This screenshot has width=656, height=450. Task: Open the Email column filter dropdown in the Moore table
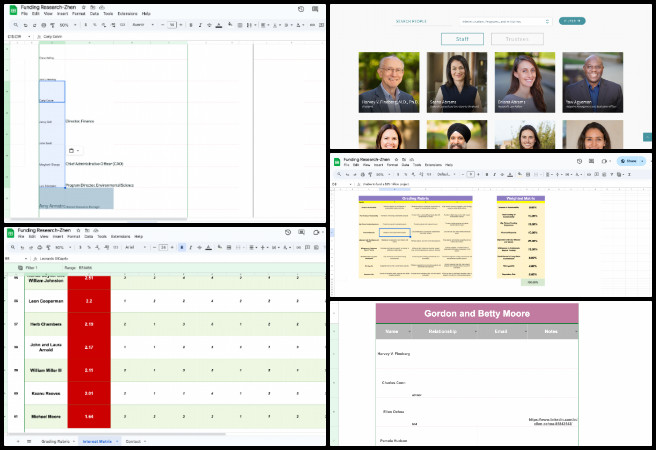525,332
